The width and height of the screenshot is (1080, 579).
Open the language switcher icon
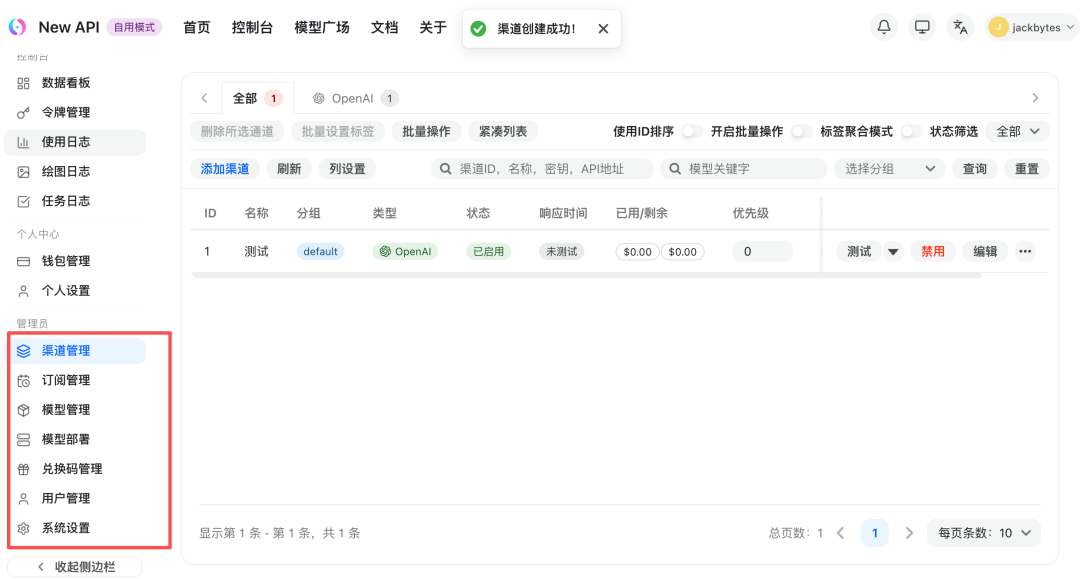coord(960,27)
